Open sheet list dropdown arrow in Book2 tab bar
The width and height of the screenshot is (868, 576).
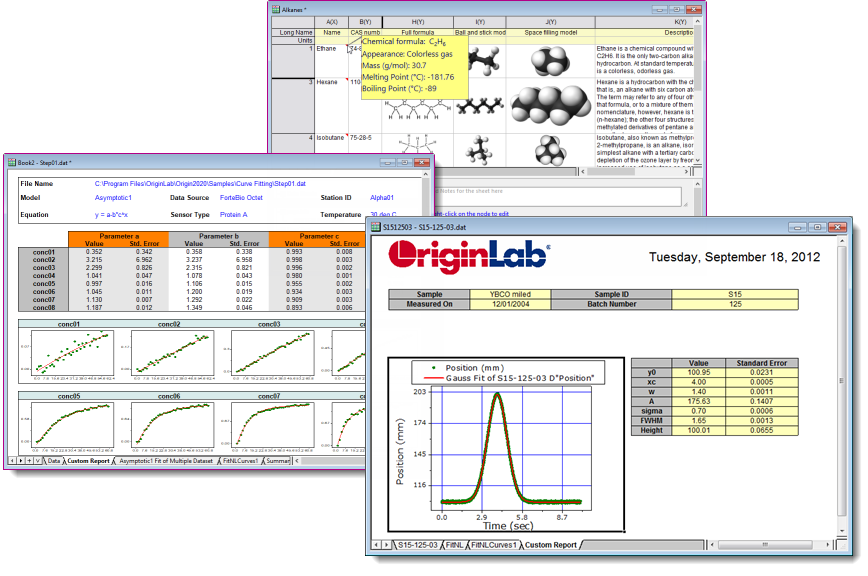click(38, 460)
